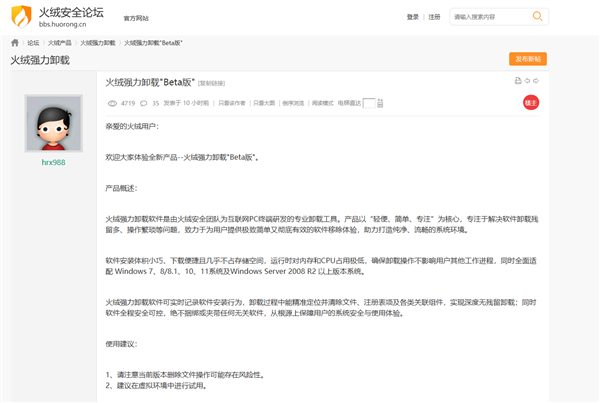Go to previous thread arrow icon
The image size is (600, 403).
coord(528,80)
